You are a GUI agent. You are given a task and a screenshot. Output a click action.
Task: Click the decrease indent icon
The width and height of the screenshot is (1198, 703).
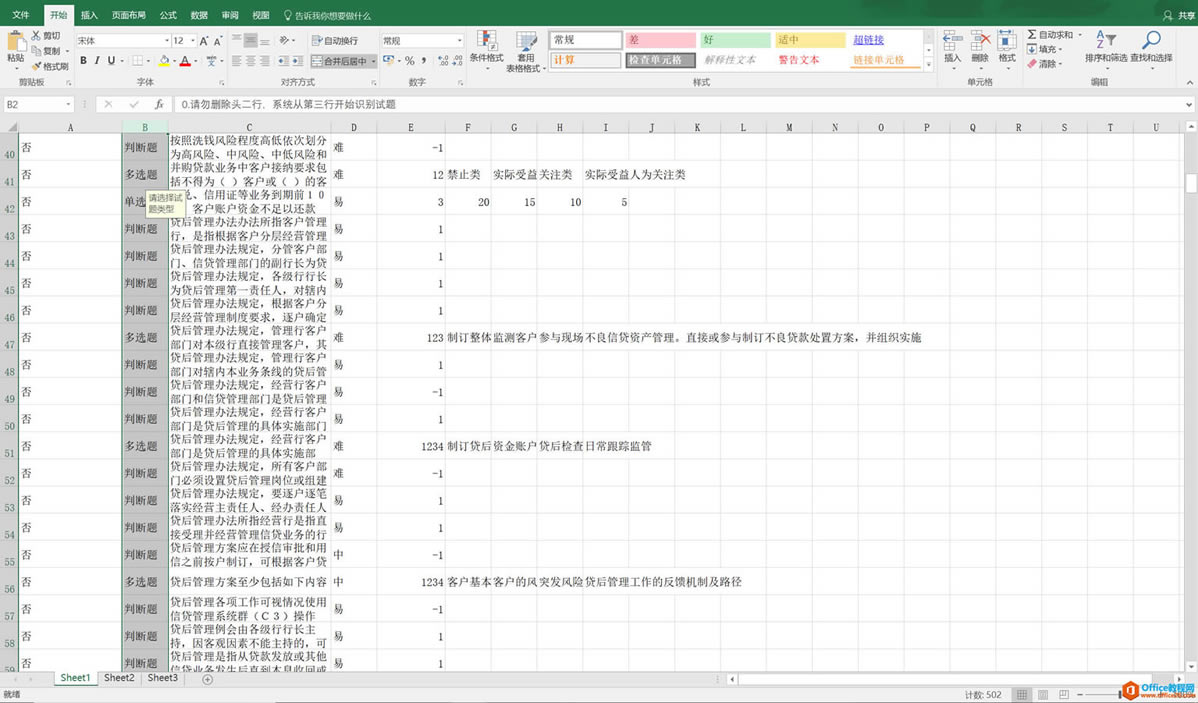pos(283,60)
